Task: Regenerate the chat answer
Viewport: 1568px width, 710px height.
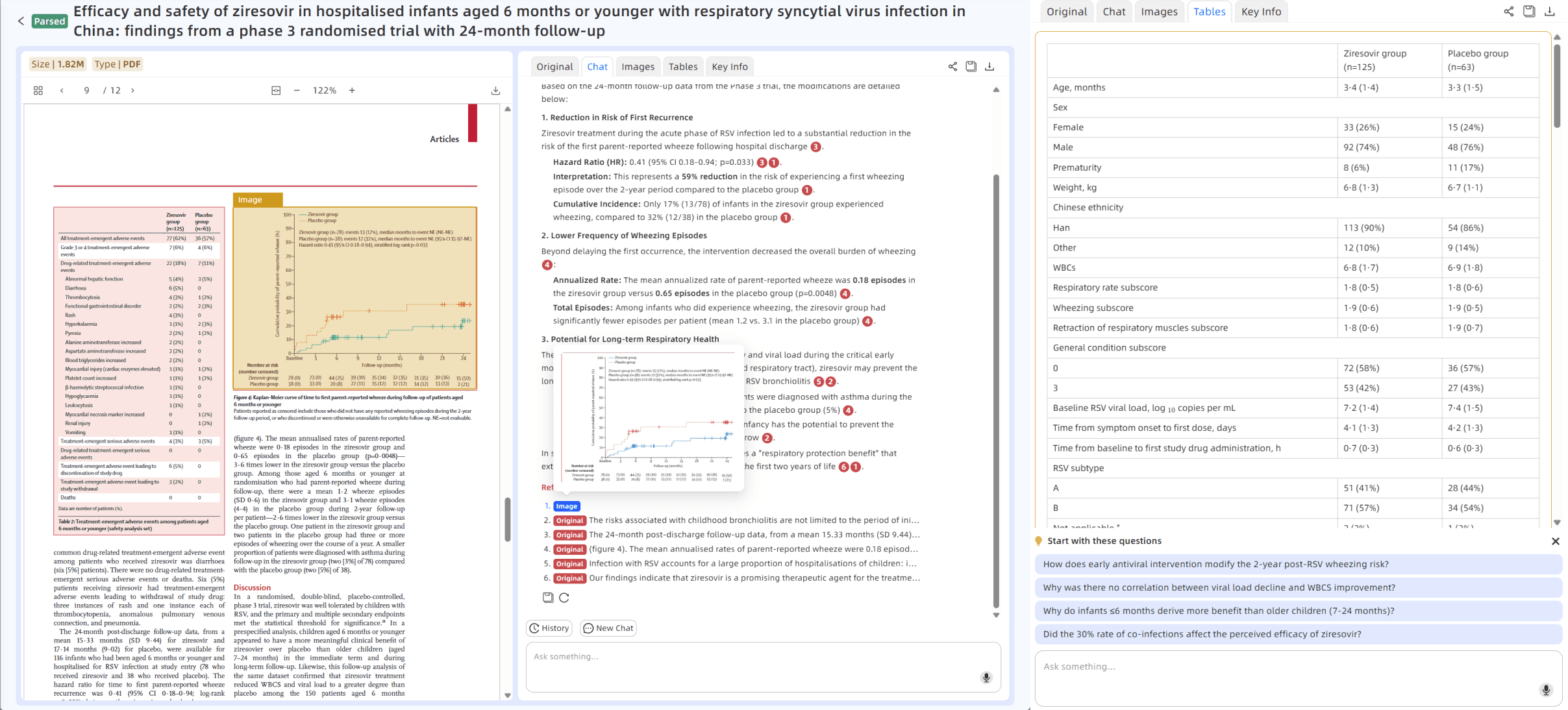Action: [x=564, y=598]
